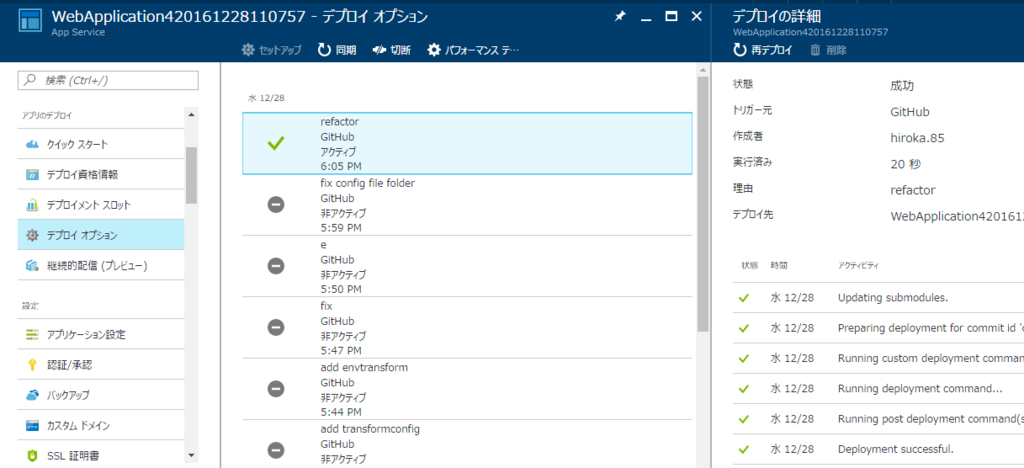Viewport: 1024px width, 468px height.
Task: Click the カスタム ドメイン icon
Action: click(33, 426)
